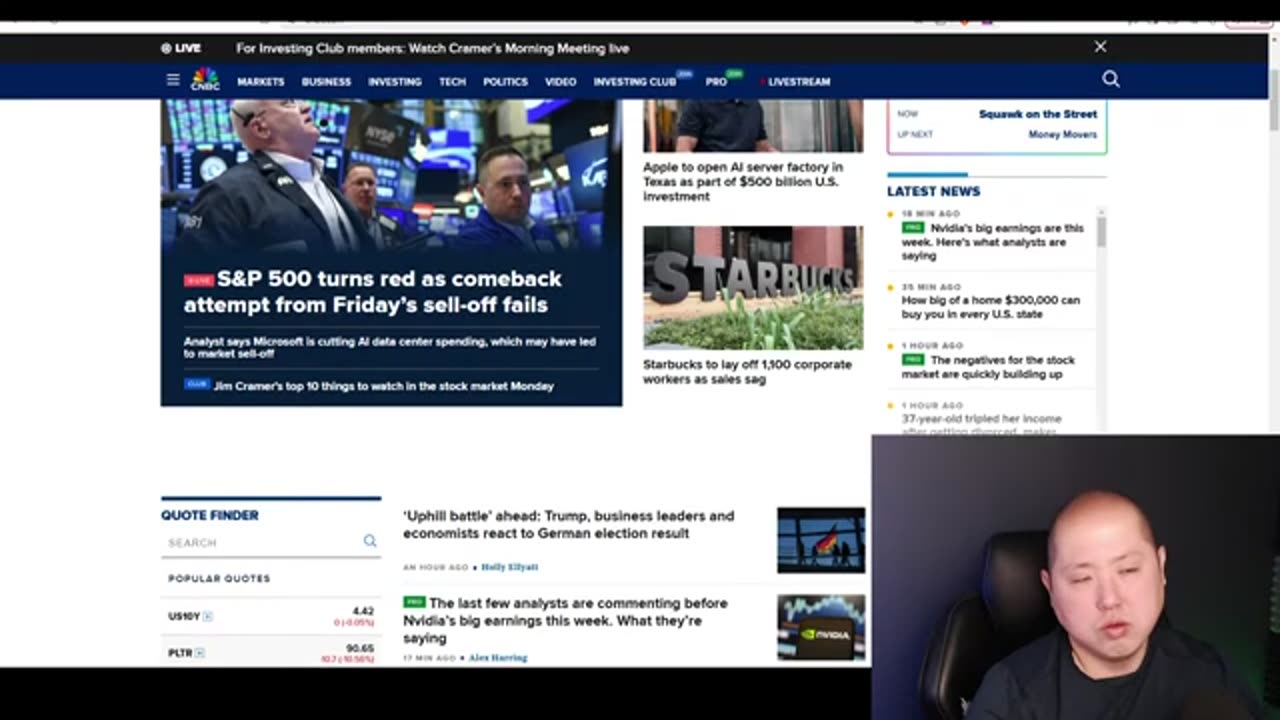Open the site search magnifier icon
Screen dimensions: 1280x720
[x=1110, y=79]
